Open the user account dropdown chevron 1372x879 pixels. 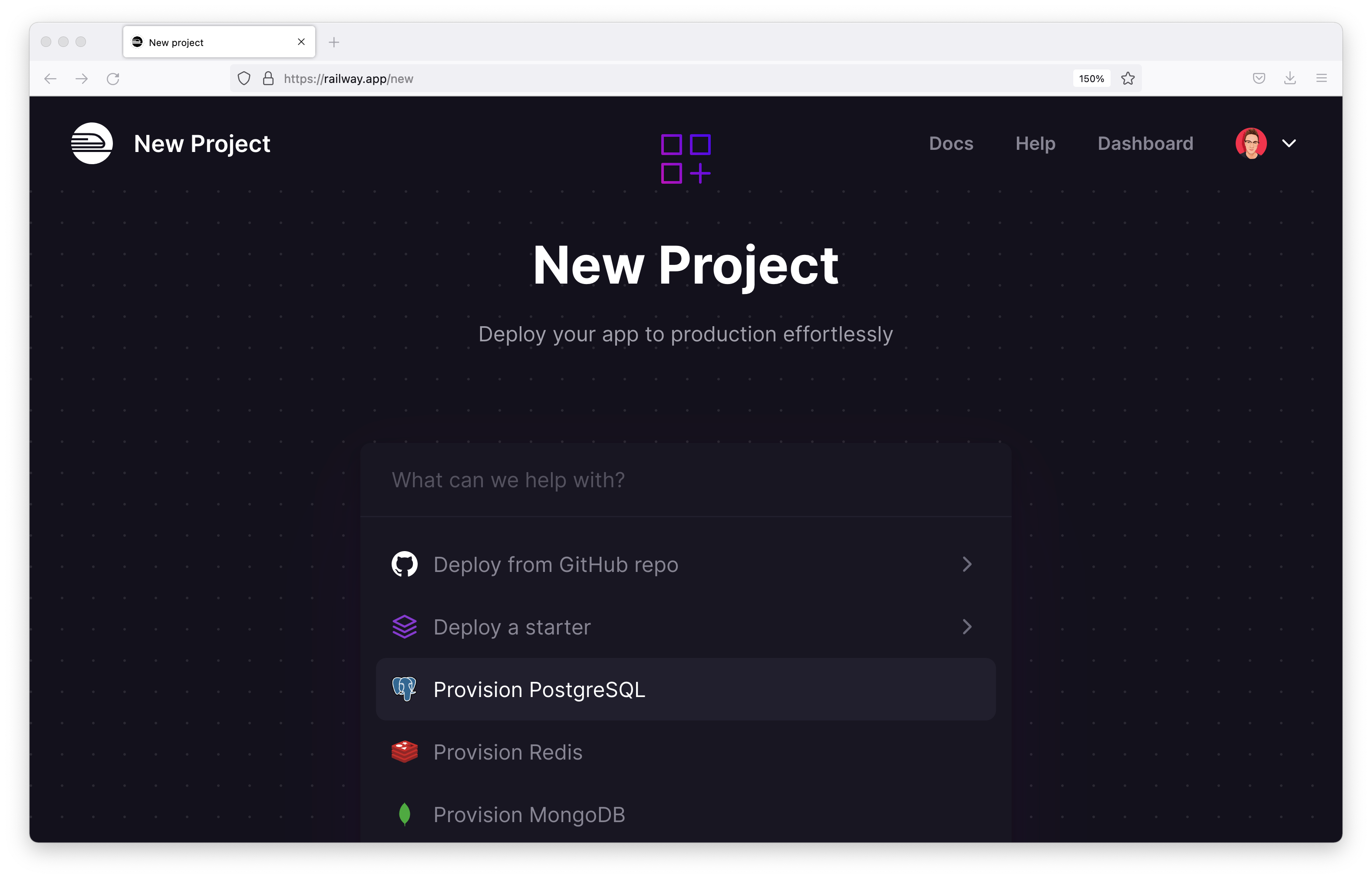click(x=1289, y=143)
